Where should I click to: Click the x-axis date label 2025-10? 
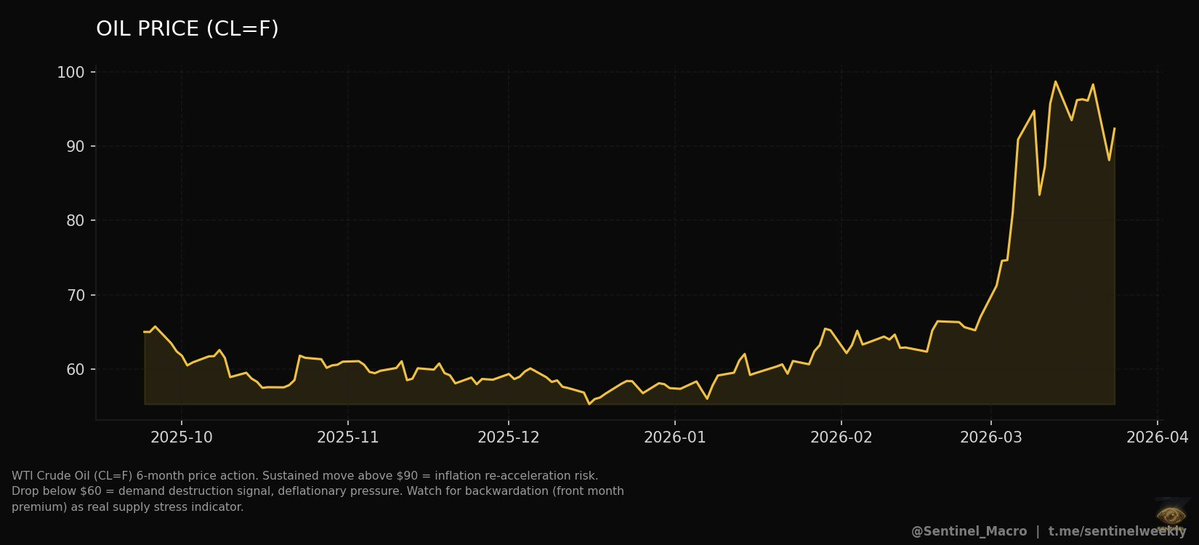(182, 437)
